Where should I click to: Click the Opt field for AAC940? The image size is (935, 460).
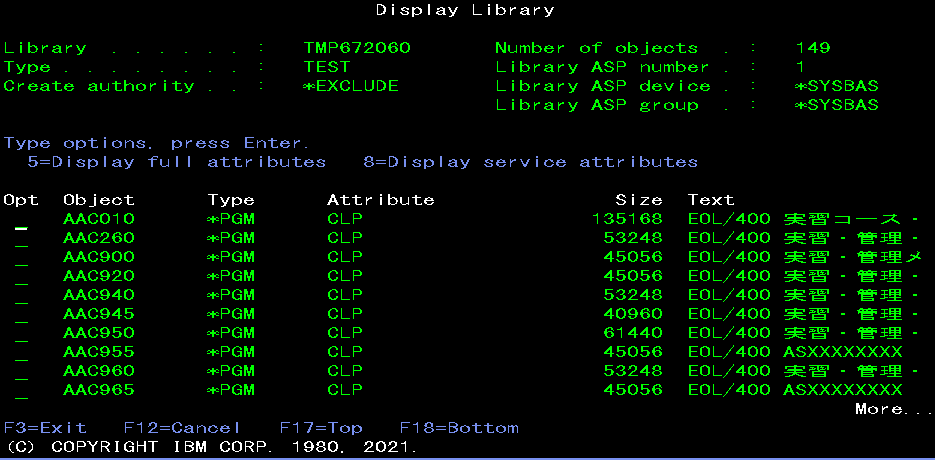[x=21, y=296]
